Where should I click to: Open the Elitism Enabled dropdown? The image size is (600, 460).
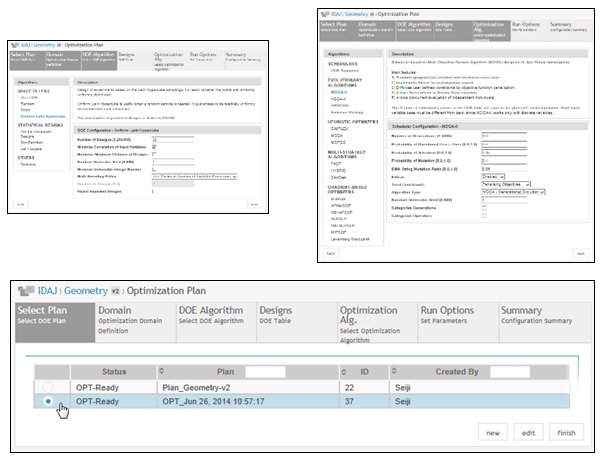493,177
